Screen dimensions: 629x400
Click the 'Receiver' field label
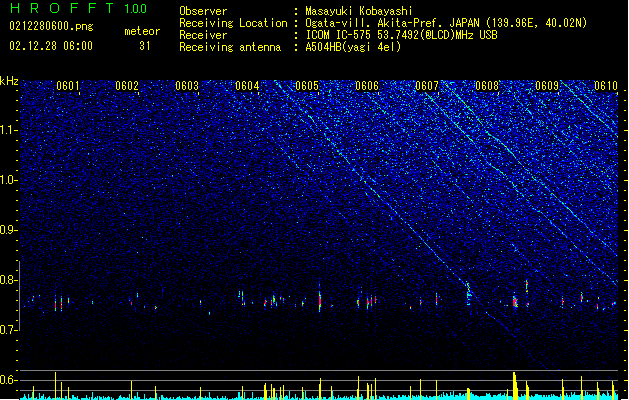203,35
